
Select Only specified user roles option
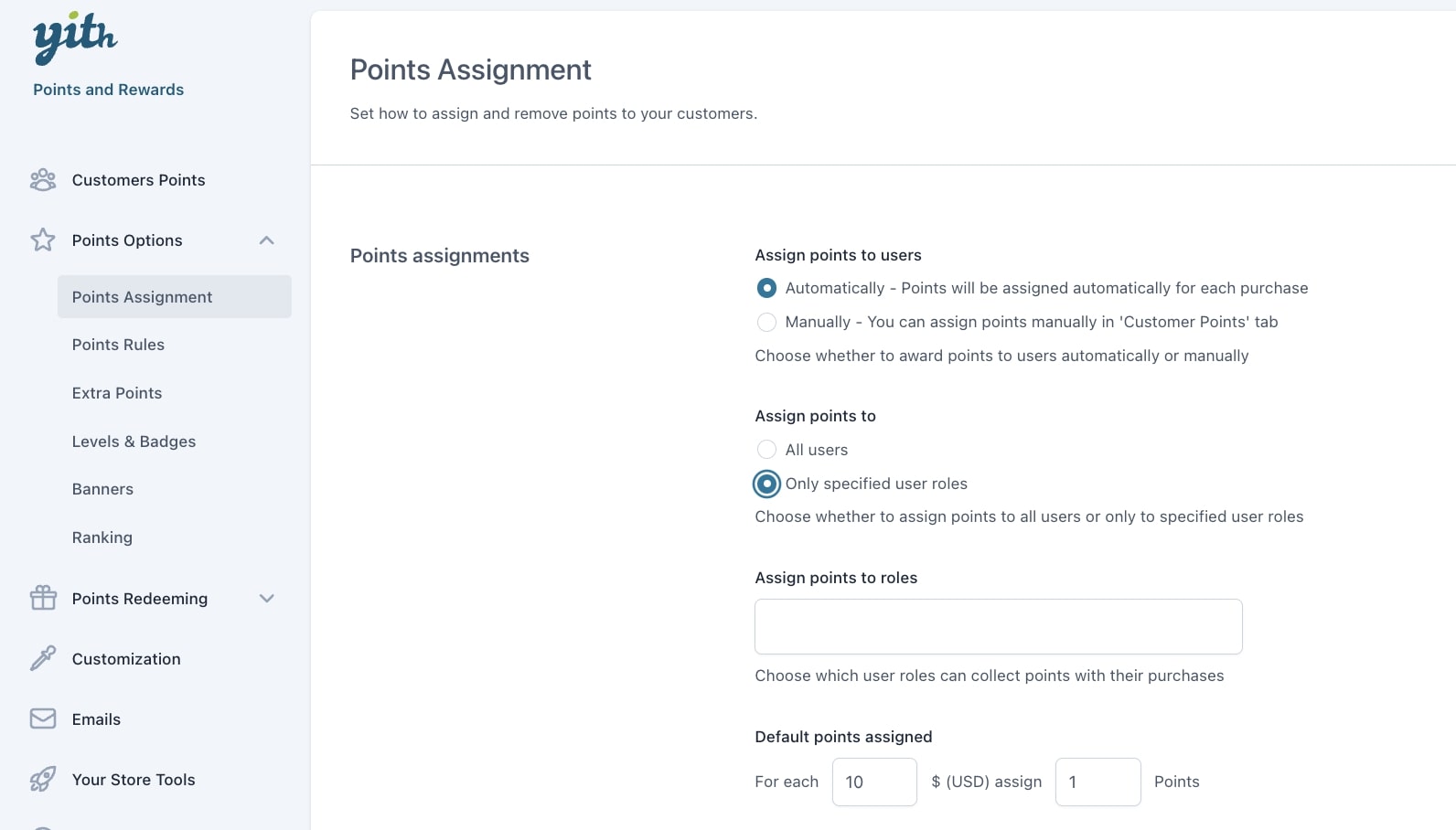pyautogui.click(x=766, y=484)
